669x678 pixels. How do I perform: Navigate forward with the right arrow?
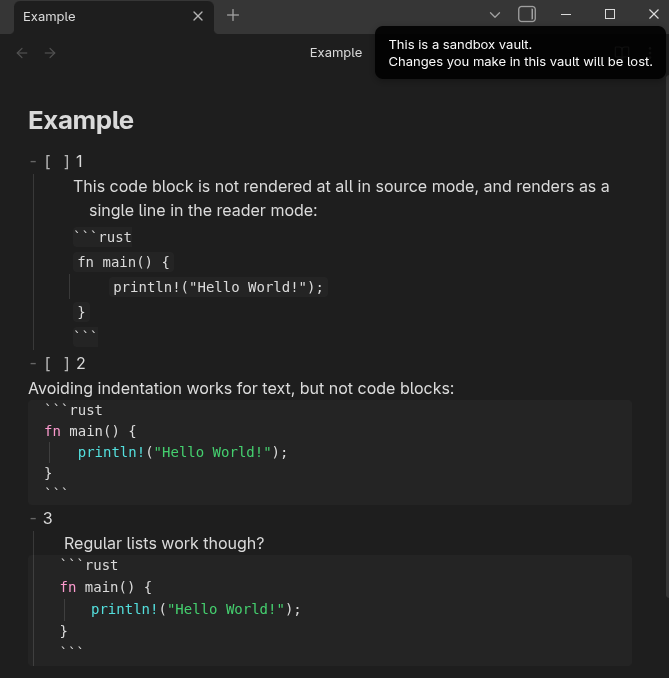click(x=50, y=53)
